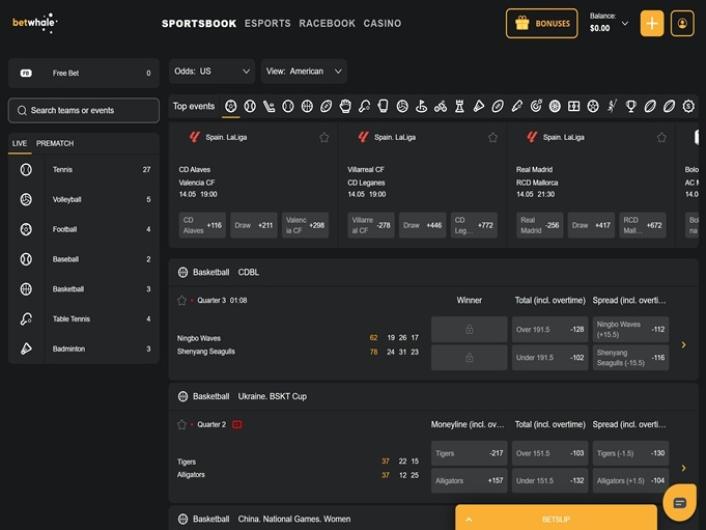Open the View American dropdown
This screenshot has height=530, width=706.
[x=304, y=71]
